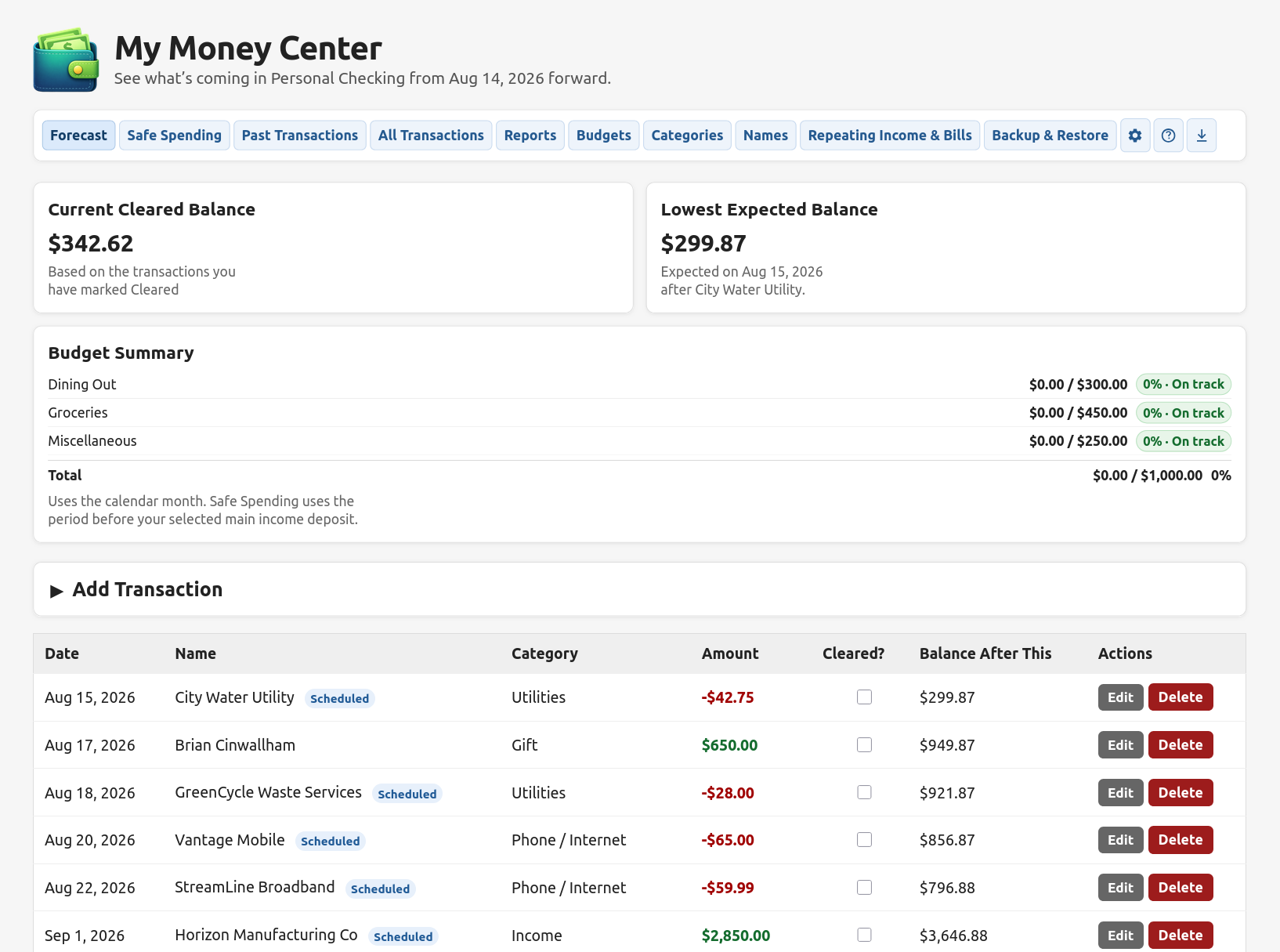Delete the StreamLine Broadband transaction
Image resolution: width=1280 pixels, height=952 pixels.
point(1181,888)
